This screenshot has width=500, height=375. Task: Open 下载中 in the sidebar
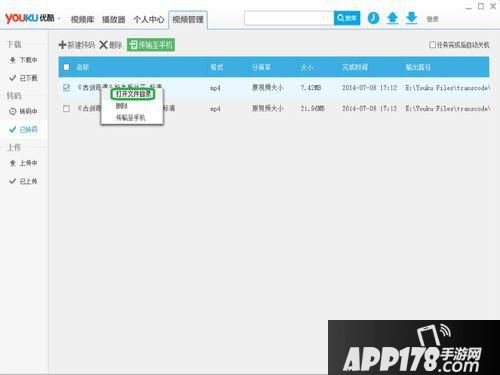coord(24,60)
